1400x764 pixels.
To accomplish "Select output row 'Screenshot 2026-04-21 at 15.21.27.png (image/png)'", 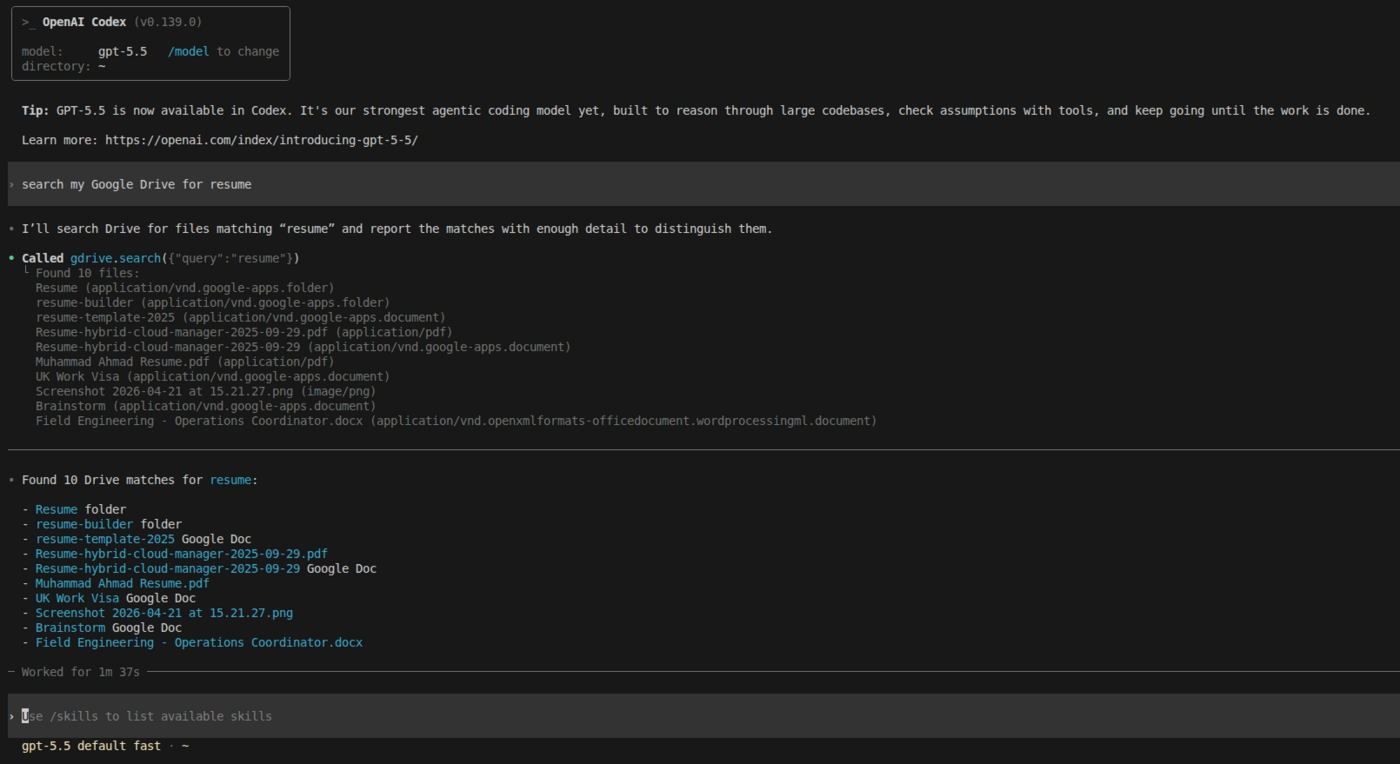I will (206, 391).
